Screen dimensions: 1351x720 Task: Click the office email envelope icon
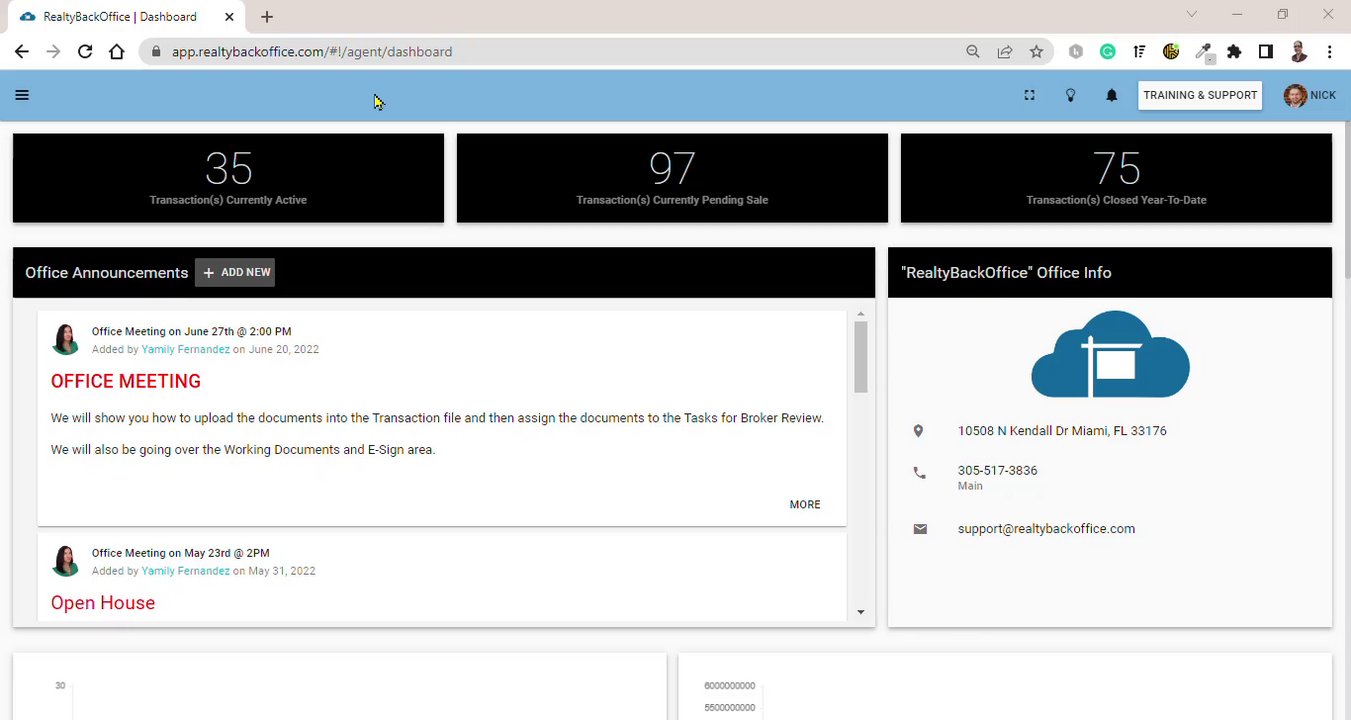pos(920,529)
